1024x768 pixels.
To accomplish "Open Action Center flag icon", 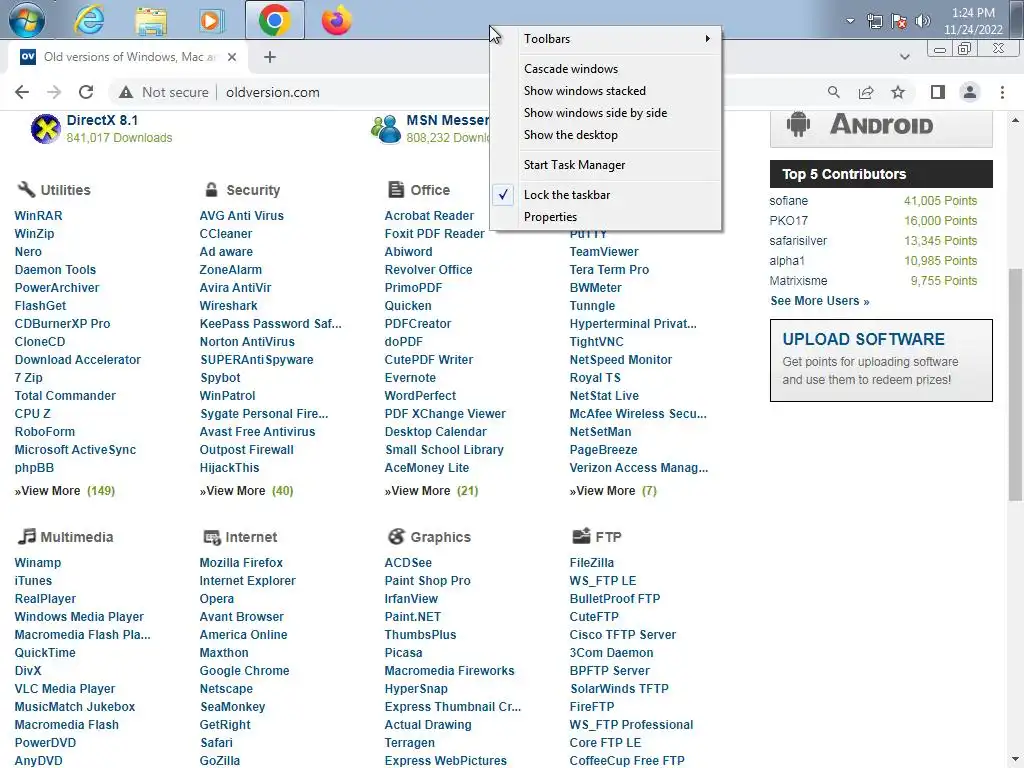I will 899,22.
